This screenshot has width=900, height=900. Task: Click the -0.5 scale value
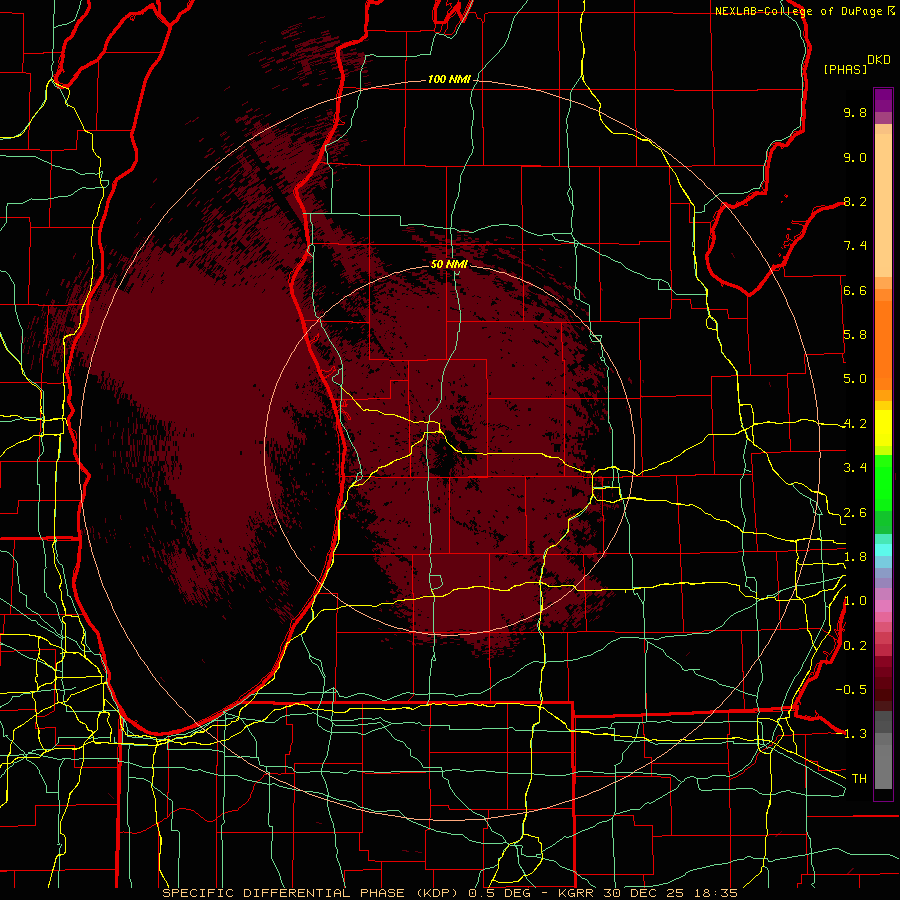pyautogui.click(x=851, y=690)
